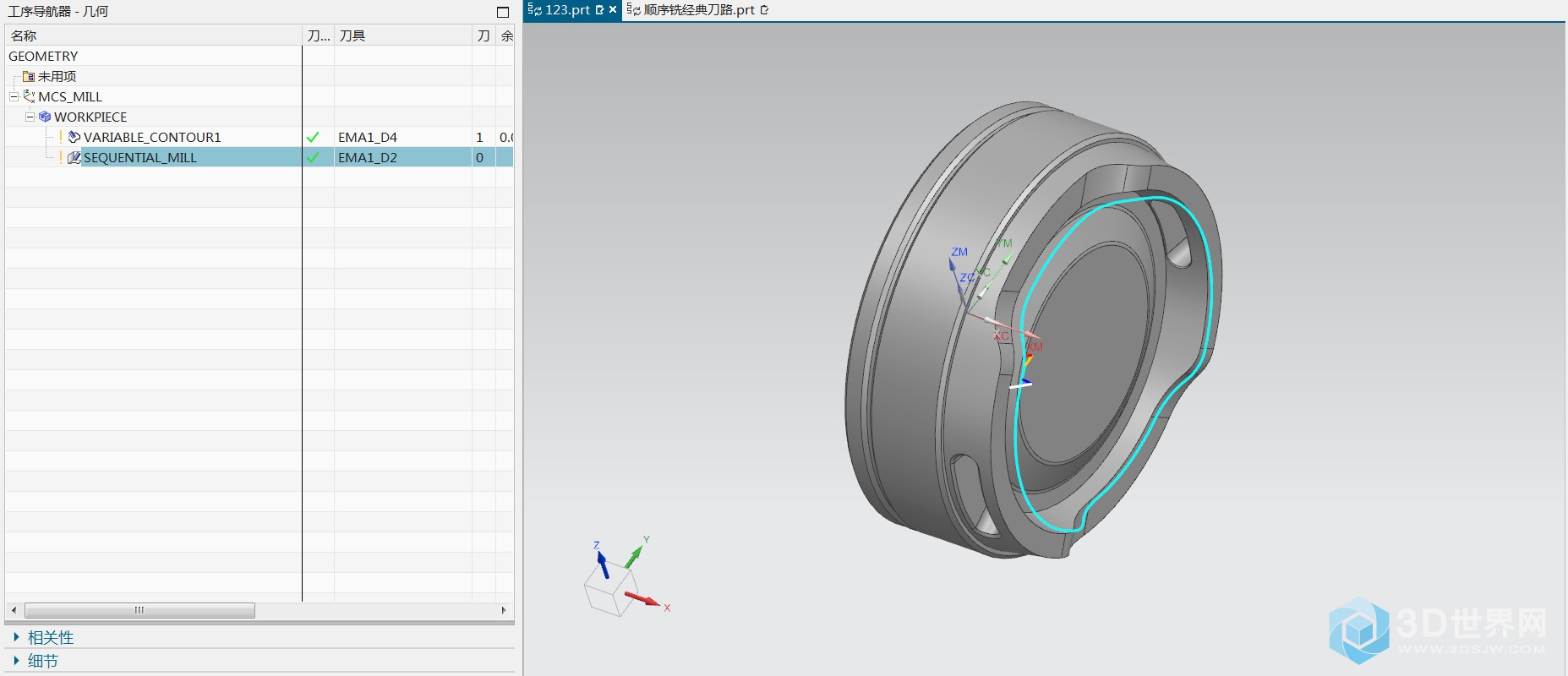Click the part icon on 123.prt tab
The height and width of the screenshot is (676, 1568).
535,10
